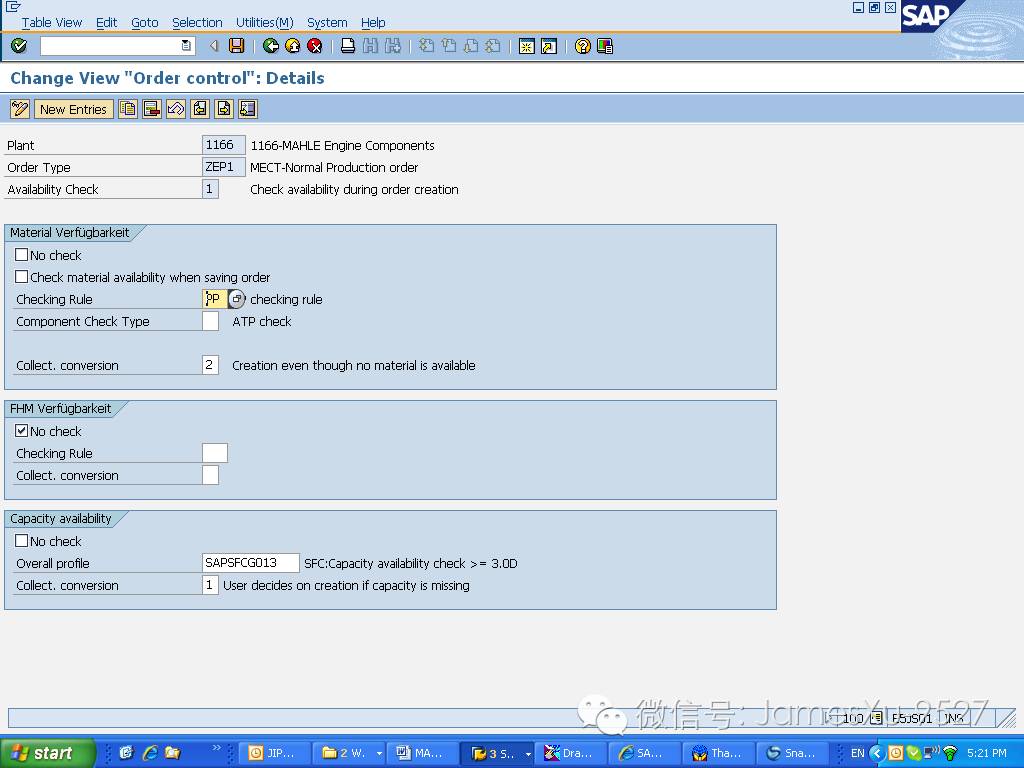Click the FHM Collect. conversion field

[210, 475]
